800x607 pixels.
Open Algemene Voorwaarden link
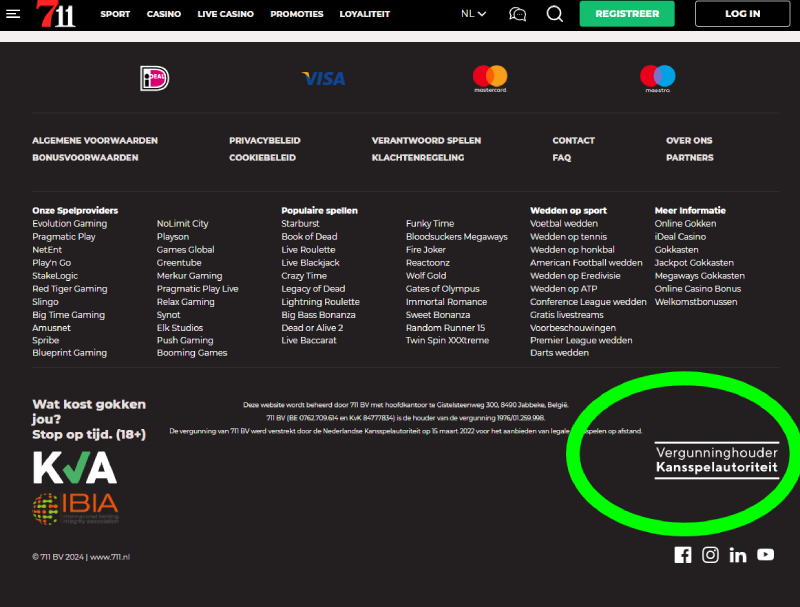coord(95,140)
